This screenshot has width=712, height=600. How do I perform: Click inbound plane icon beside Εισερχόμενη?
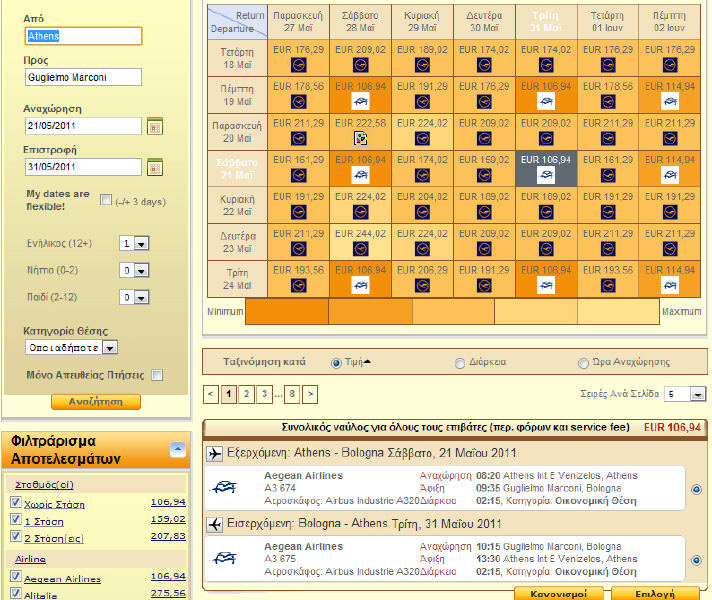(x=214, y=524)
